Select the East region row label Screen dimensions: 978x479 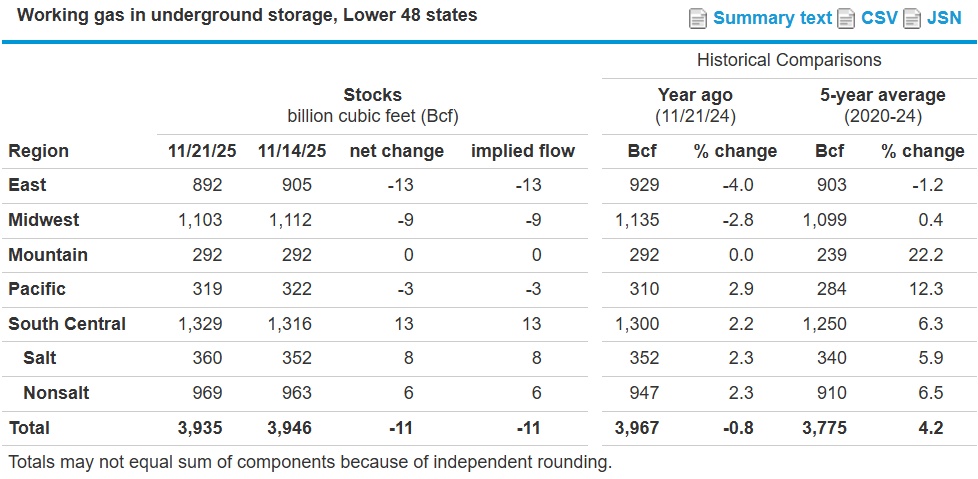click(27, 185)
